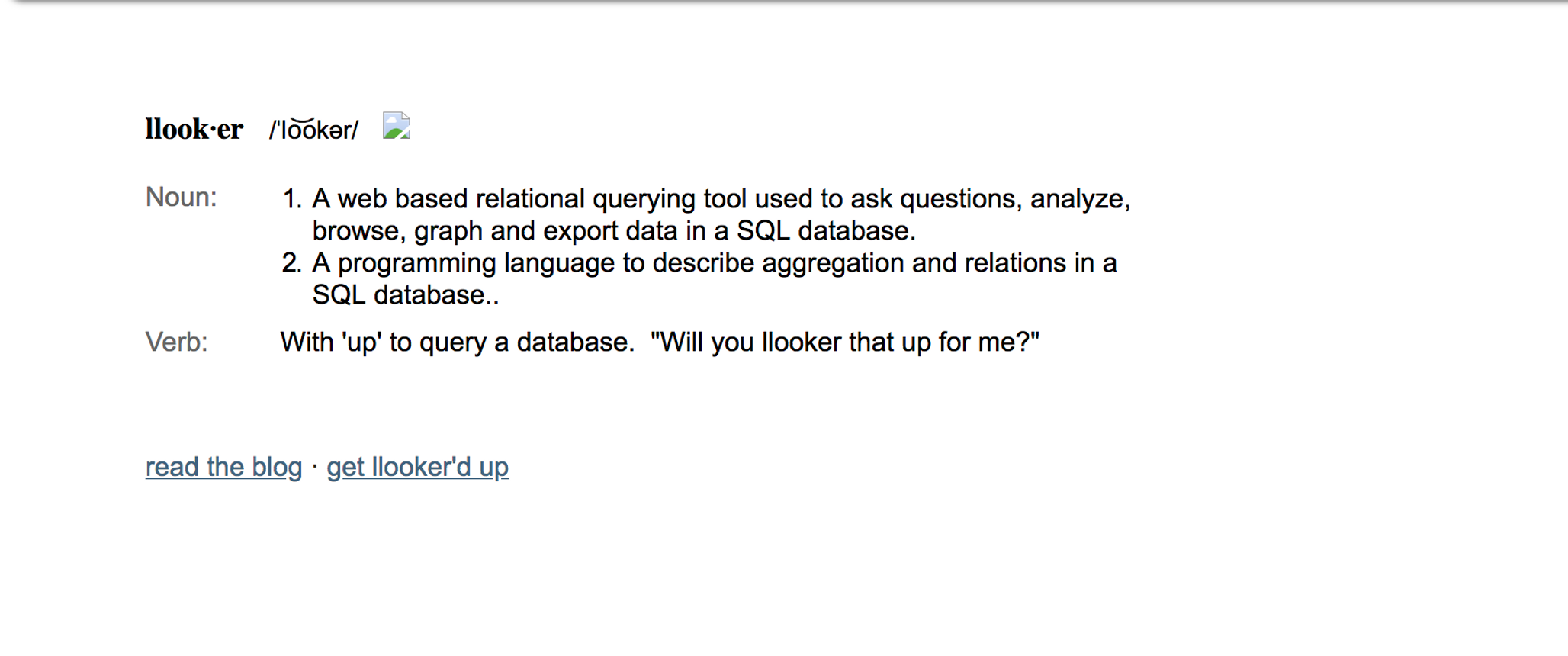
Task: Click the "Noun:" label
Action: [x=182, y=198]
